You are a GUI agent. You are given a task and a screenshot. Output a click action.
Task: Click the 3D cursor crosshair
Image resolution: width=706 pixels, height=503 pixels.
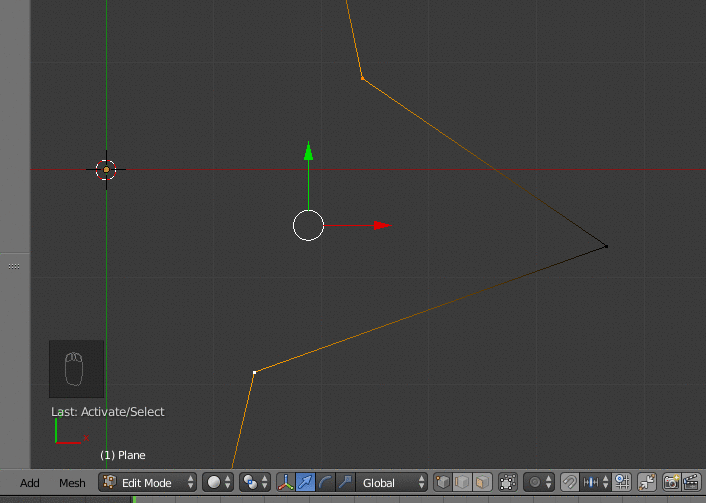106,170
